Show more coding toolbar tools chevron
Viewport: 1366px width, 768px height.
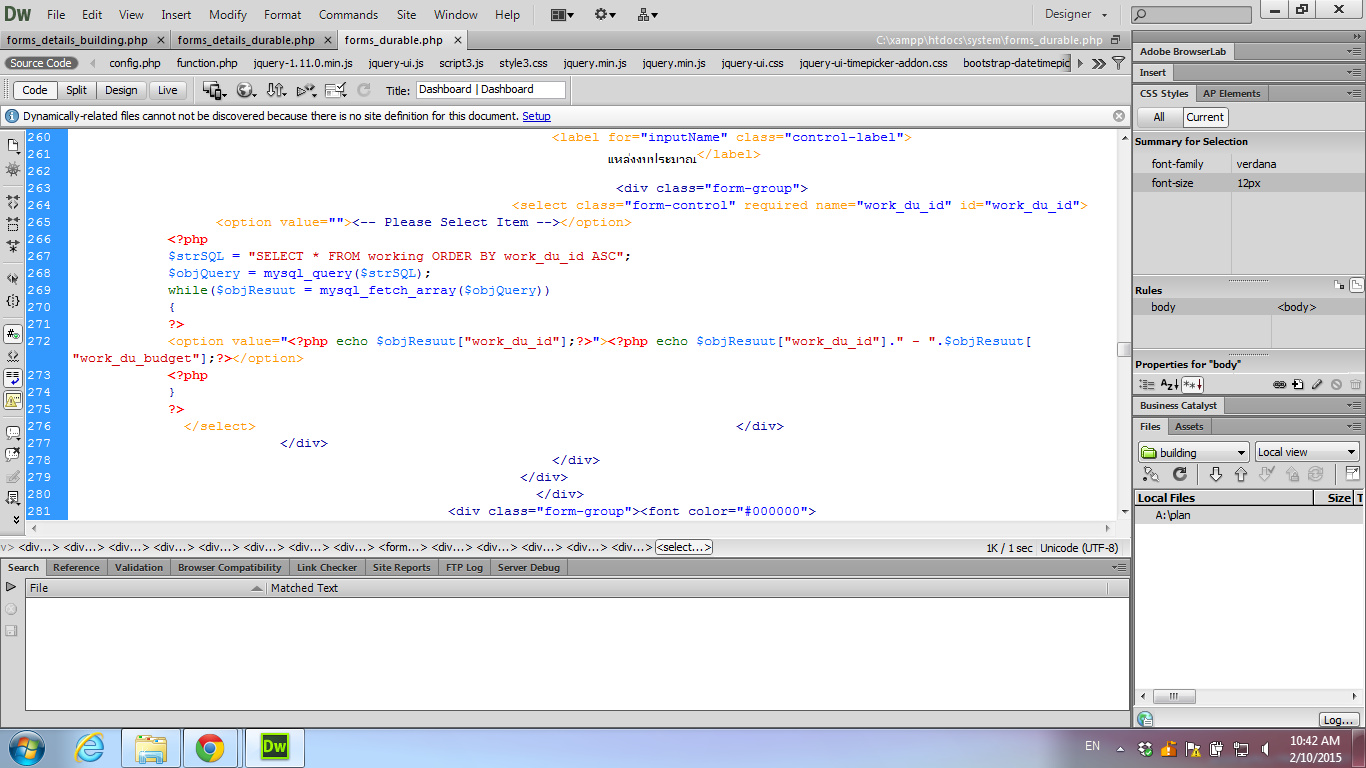15,520
